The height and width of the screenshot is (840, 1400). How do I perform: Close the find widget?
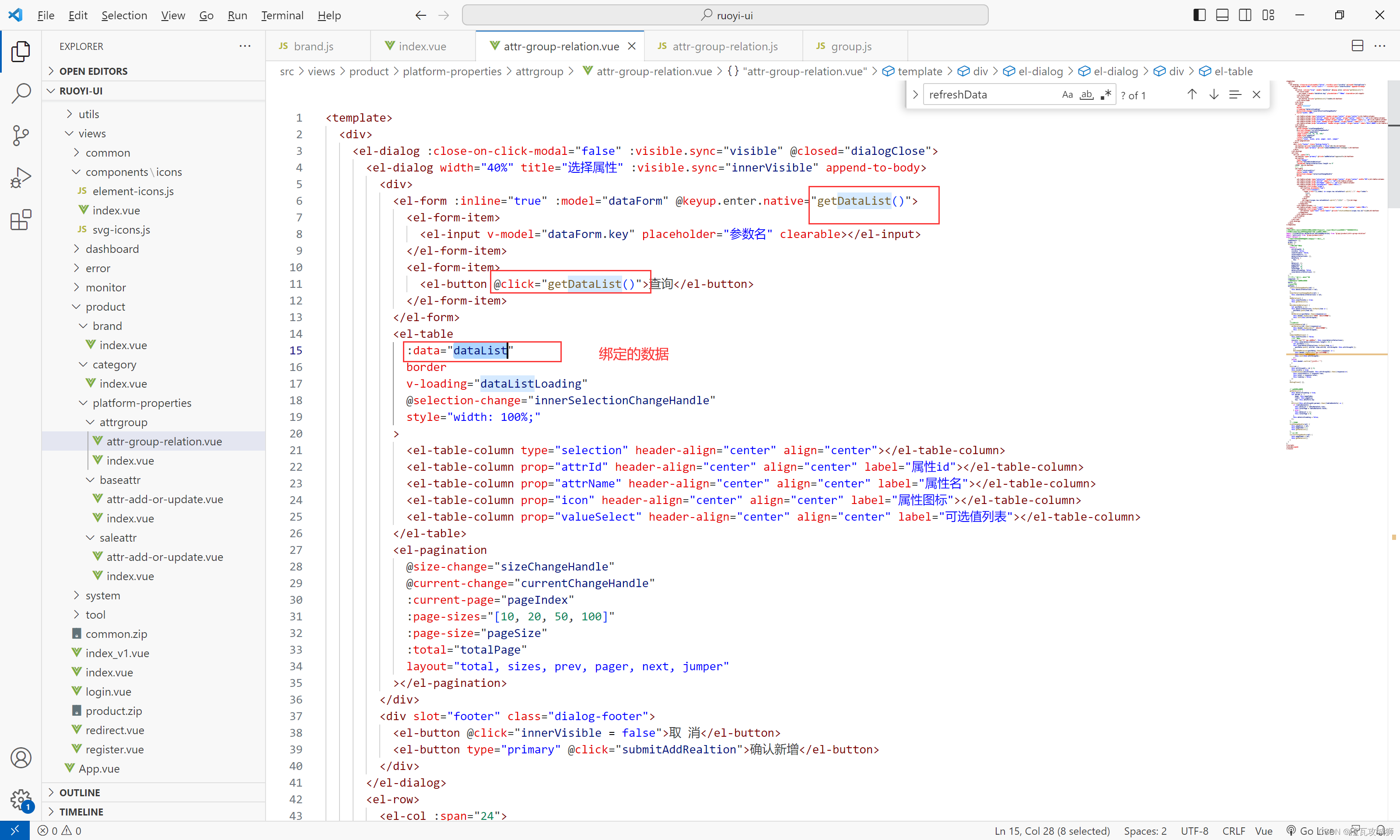click(x=1256, y=94)
